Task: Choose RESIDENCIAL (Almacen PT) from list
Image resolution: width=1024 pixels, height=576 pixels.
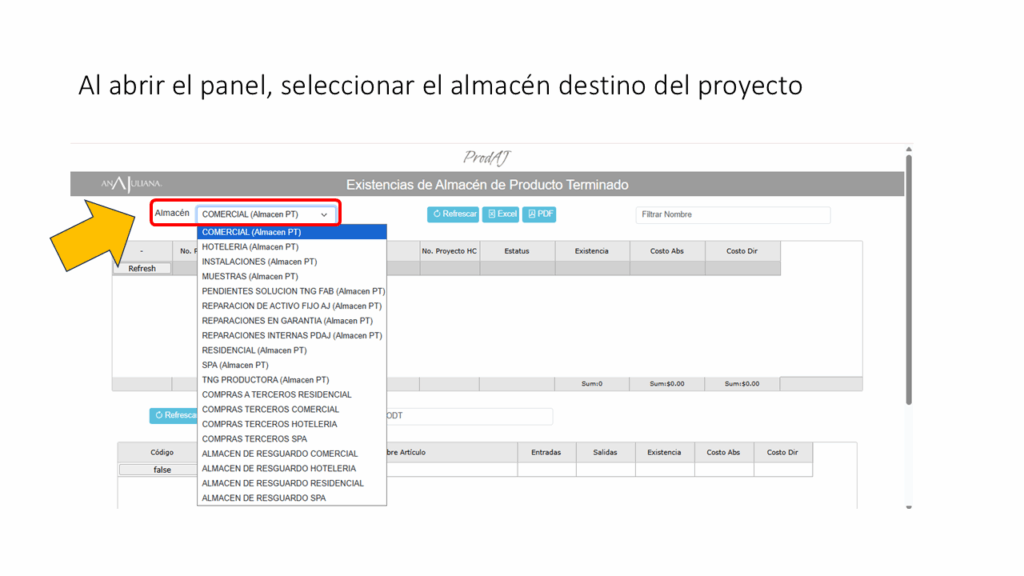Action: coord(254,350)
